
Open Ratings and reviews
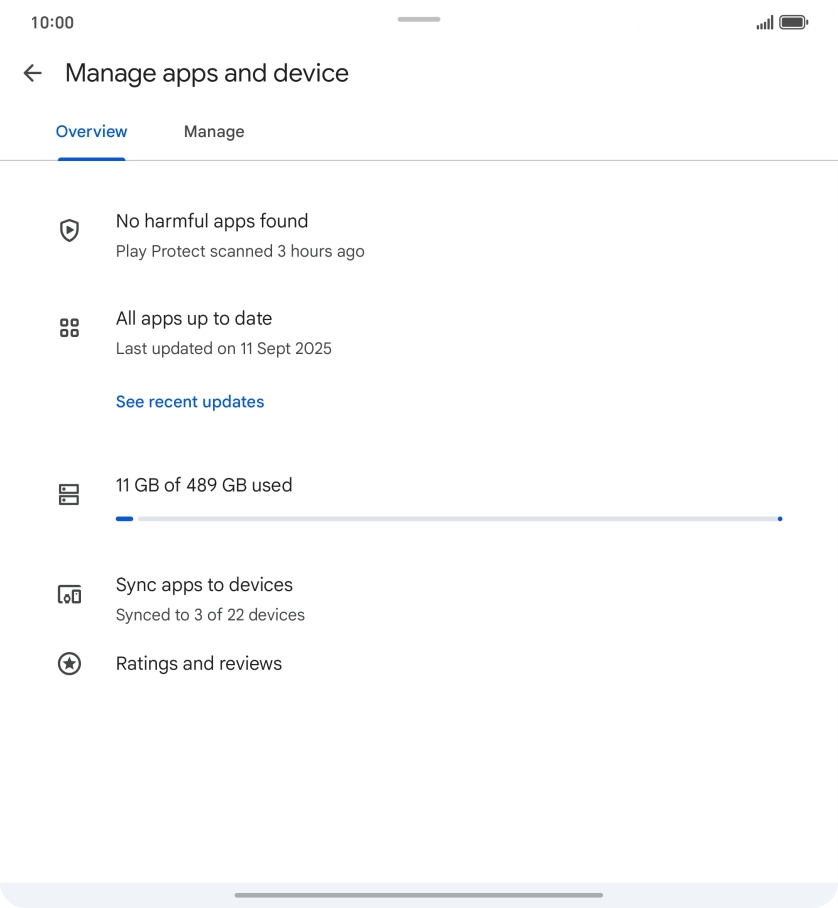[x=199, y=664]
